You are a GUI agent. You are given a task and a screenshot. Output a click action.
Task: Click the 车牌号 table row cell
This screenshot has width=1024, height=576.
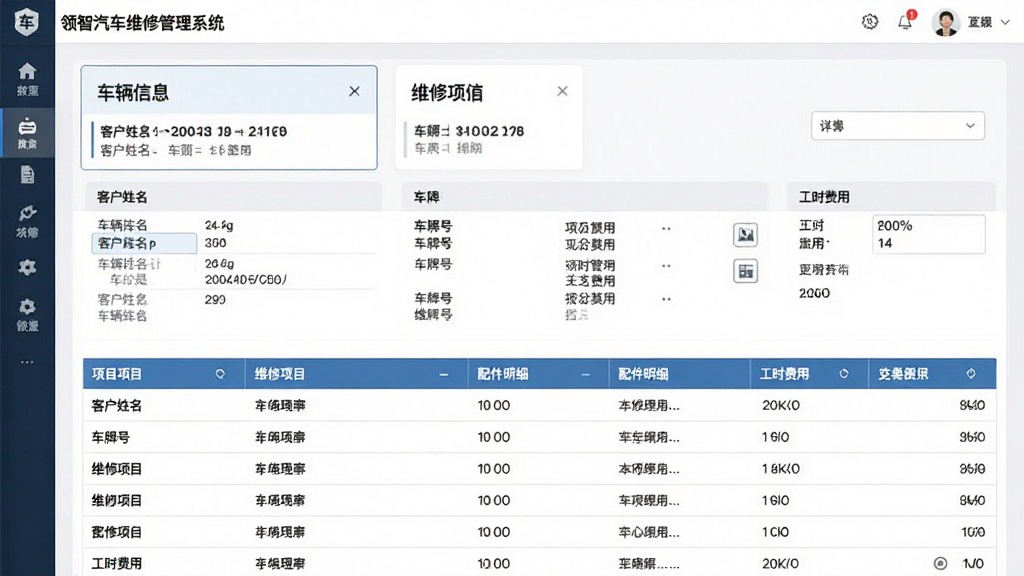click(x=110, y=437)
